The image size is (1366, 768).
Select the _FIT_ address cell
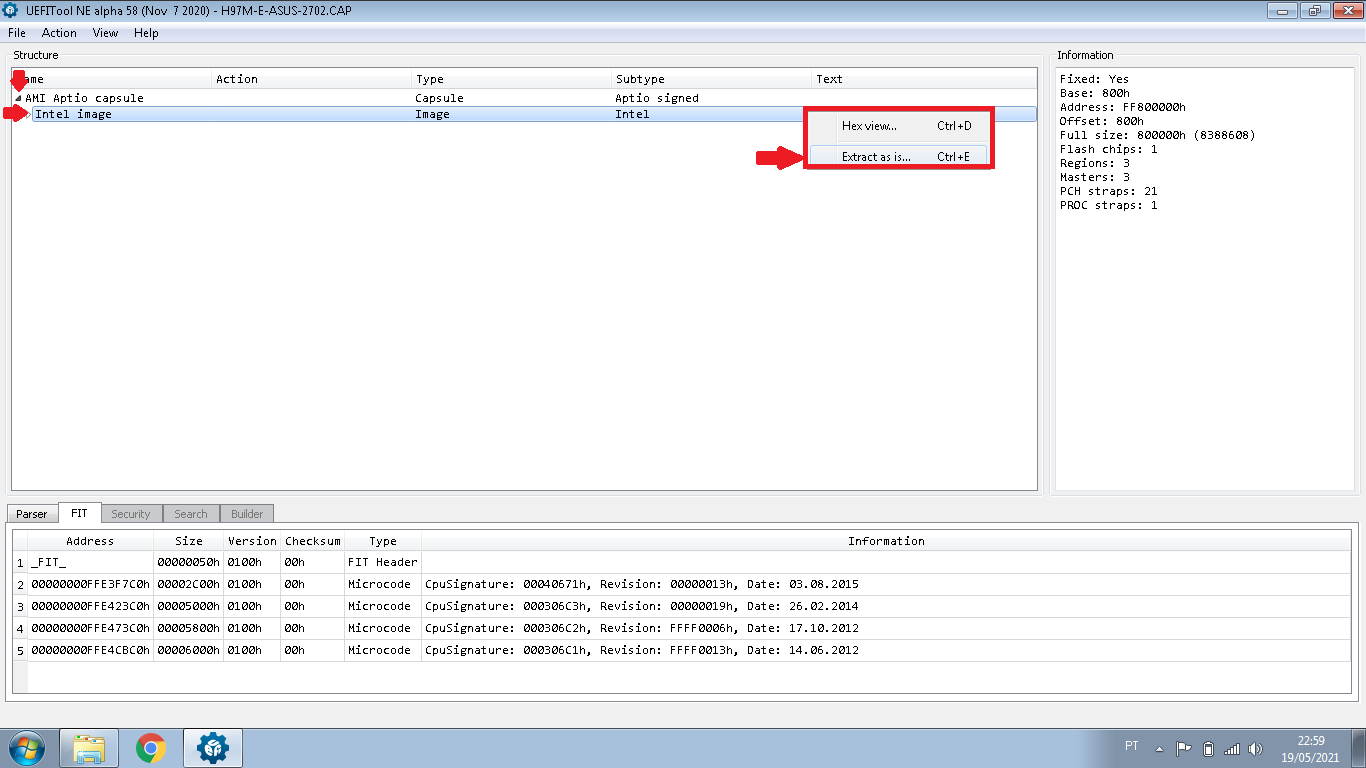[x=90, y=562]
